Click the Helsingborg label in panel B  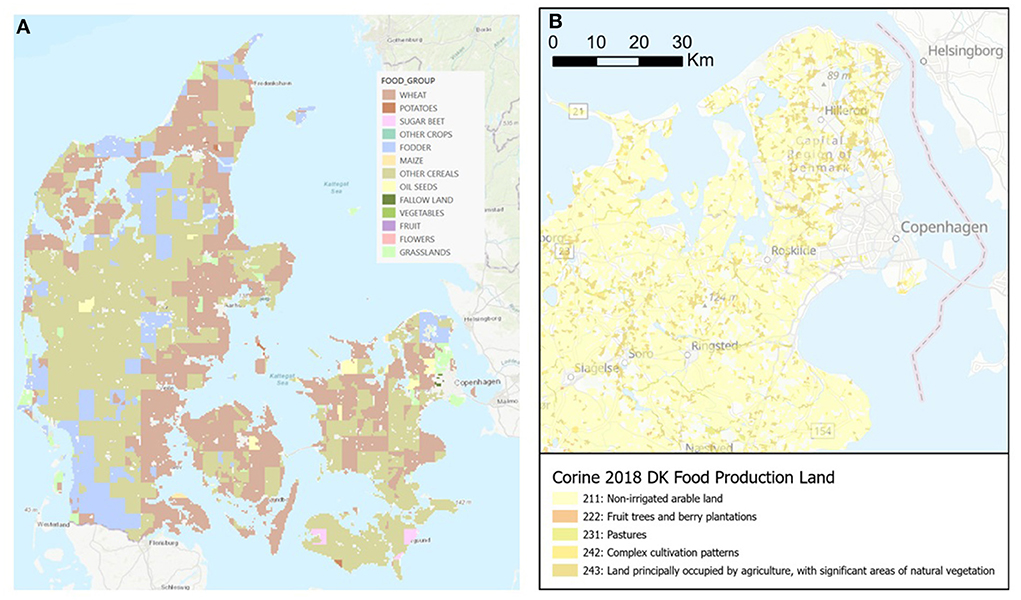(x=966, y=51)
